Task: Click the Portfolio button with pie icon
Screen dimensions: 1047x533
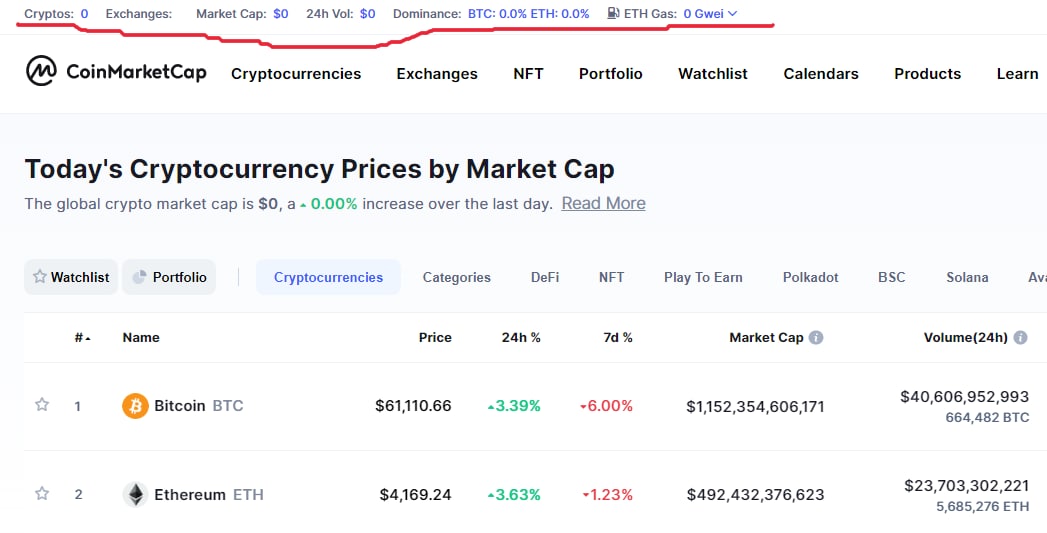Action: (169, 277)
